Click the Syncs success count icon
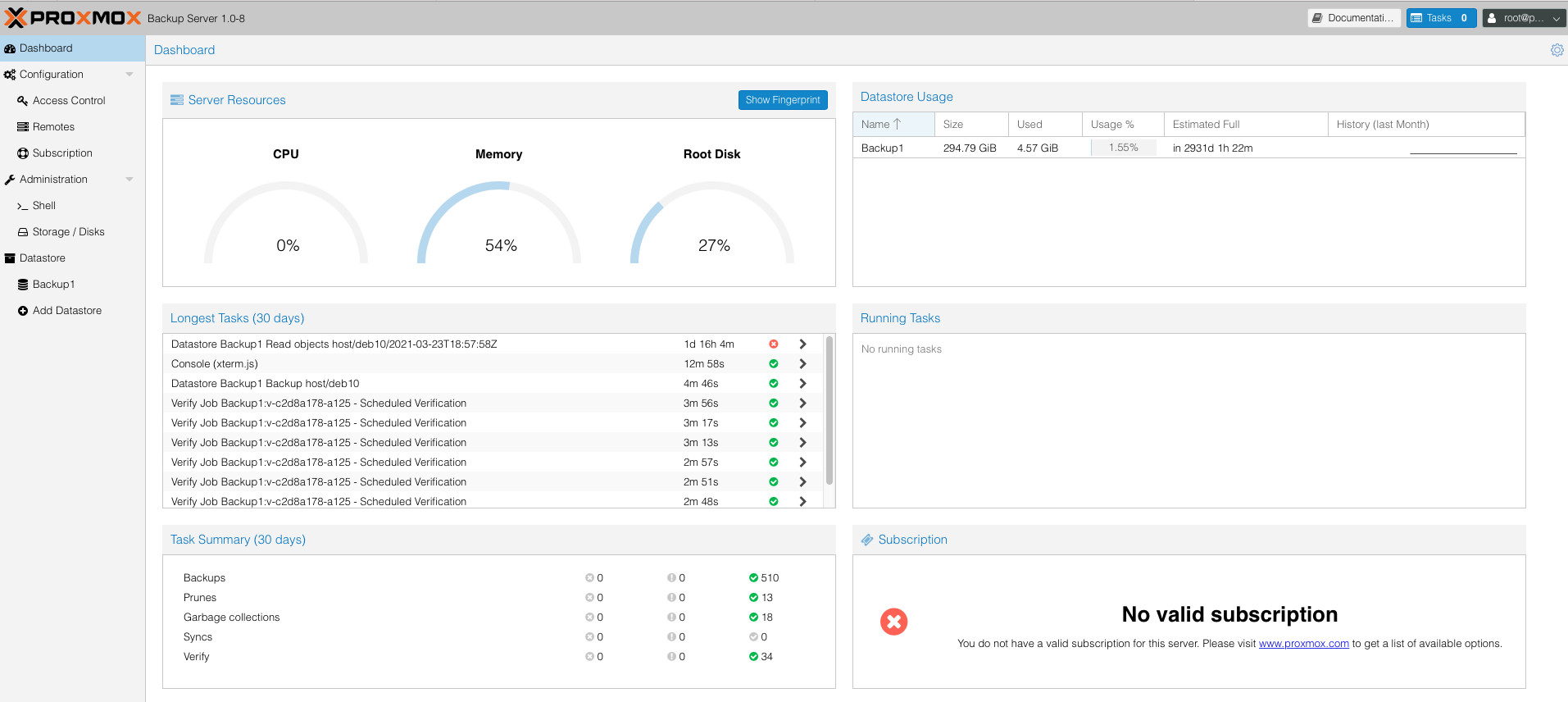The image size is (1568, 702). click(753, 637)
